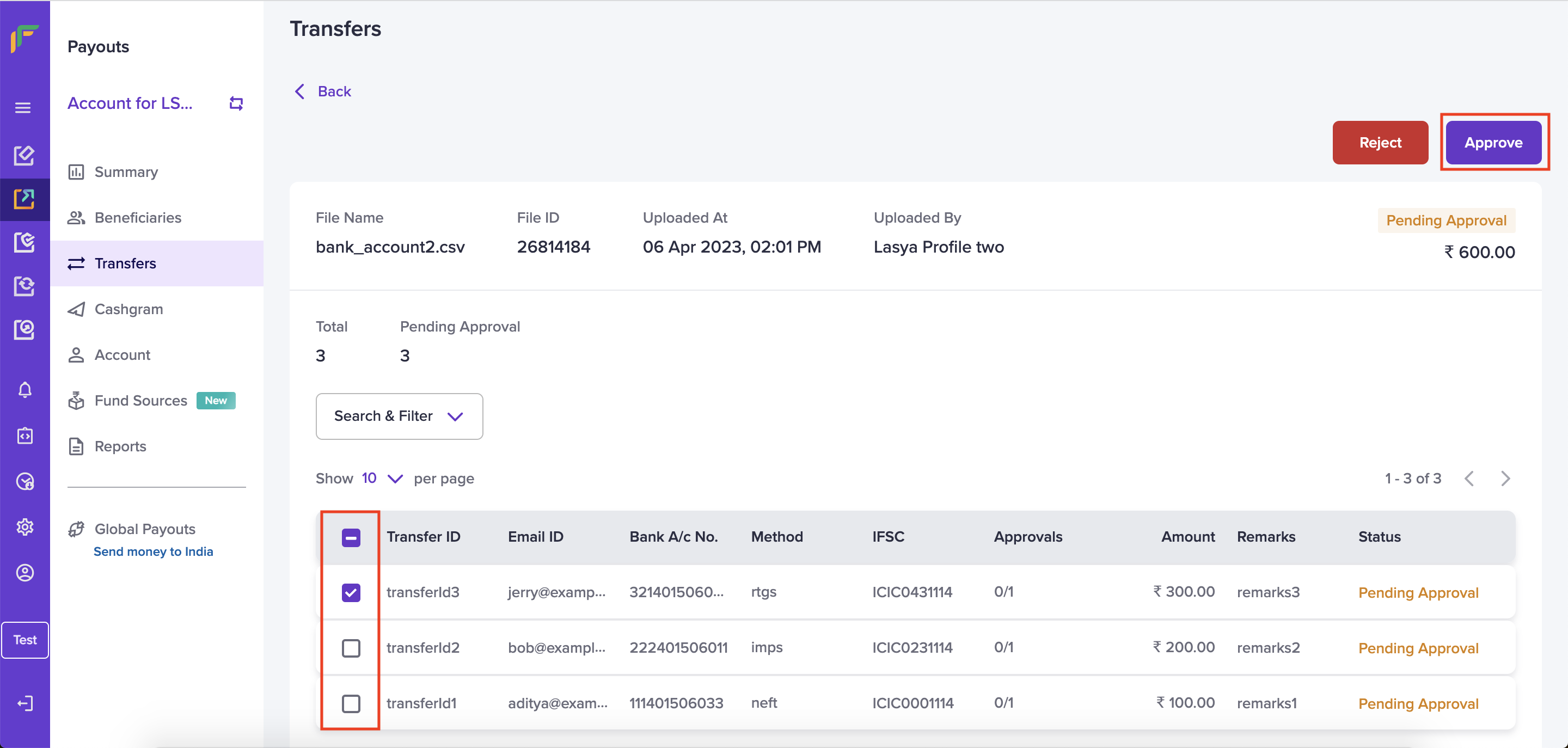Screen dimensions: 1568x748
Task: Expand the Search & Filter dropdown
Action: 399,416
